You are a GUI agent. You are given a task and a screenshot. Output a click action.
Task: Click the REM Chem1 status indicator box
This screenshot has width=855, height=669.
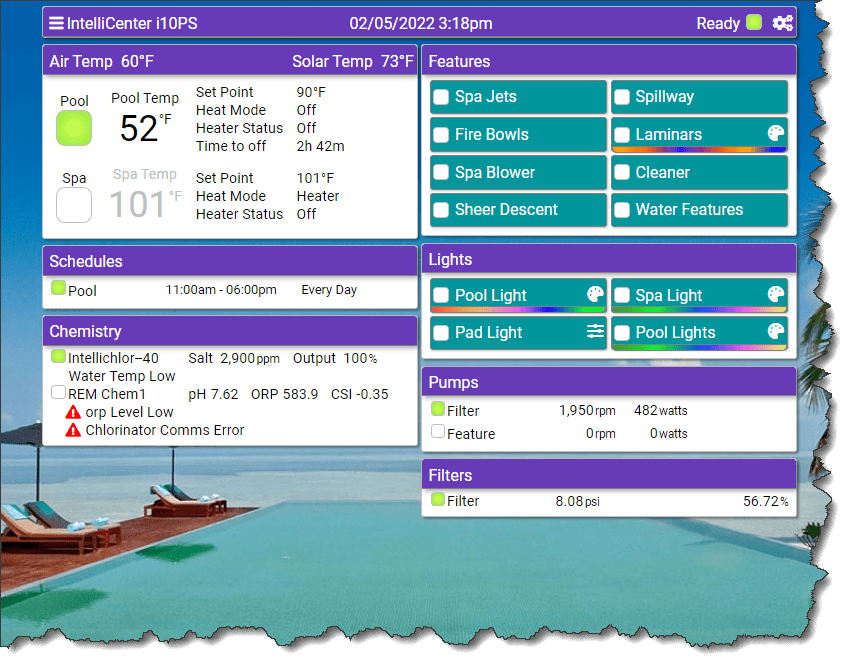(58, 392)
